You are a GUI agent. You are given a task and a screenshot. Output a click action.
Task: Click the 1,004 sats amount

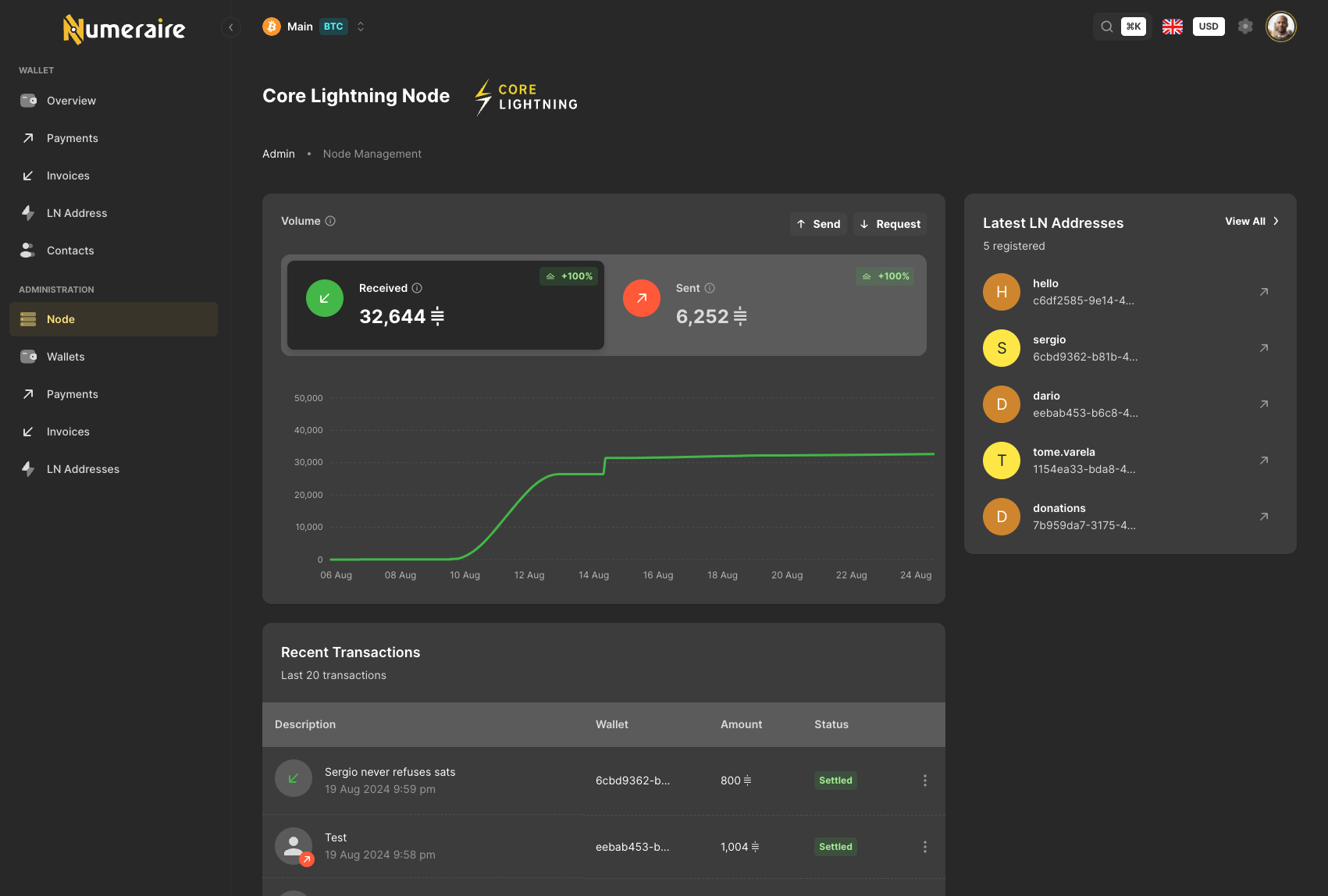click(740, 847)
